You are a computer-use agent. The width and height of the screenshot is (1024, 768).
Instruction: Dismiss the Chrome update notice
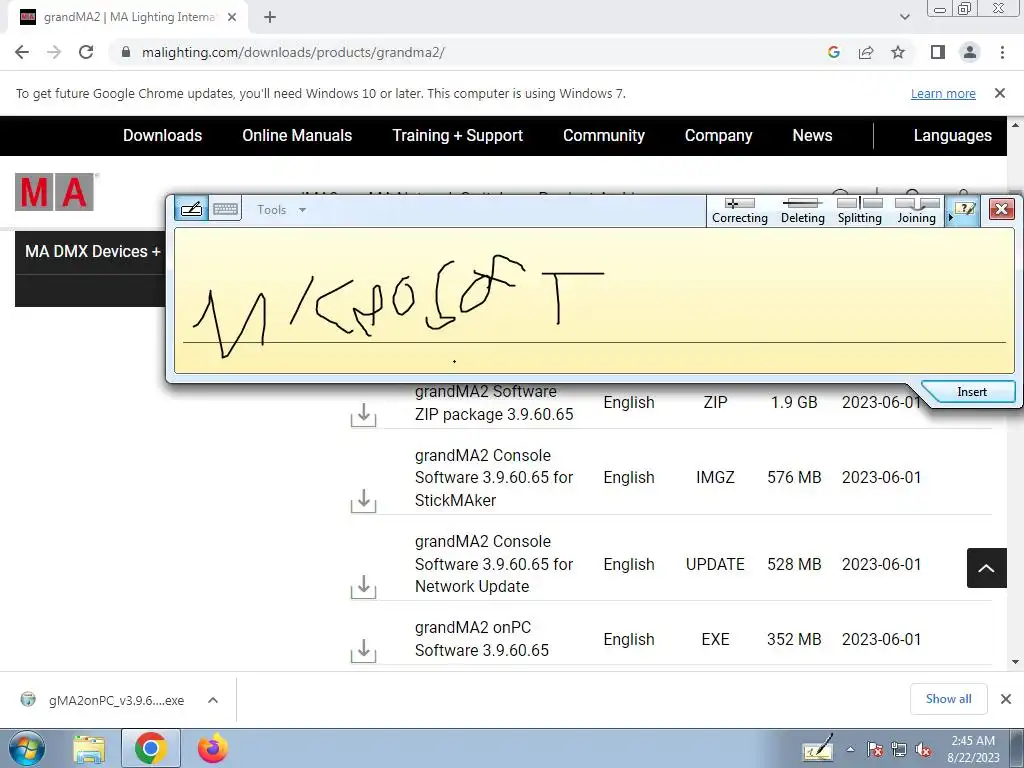(999, 93)
